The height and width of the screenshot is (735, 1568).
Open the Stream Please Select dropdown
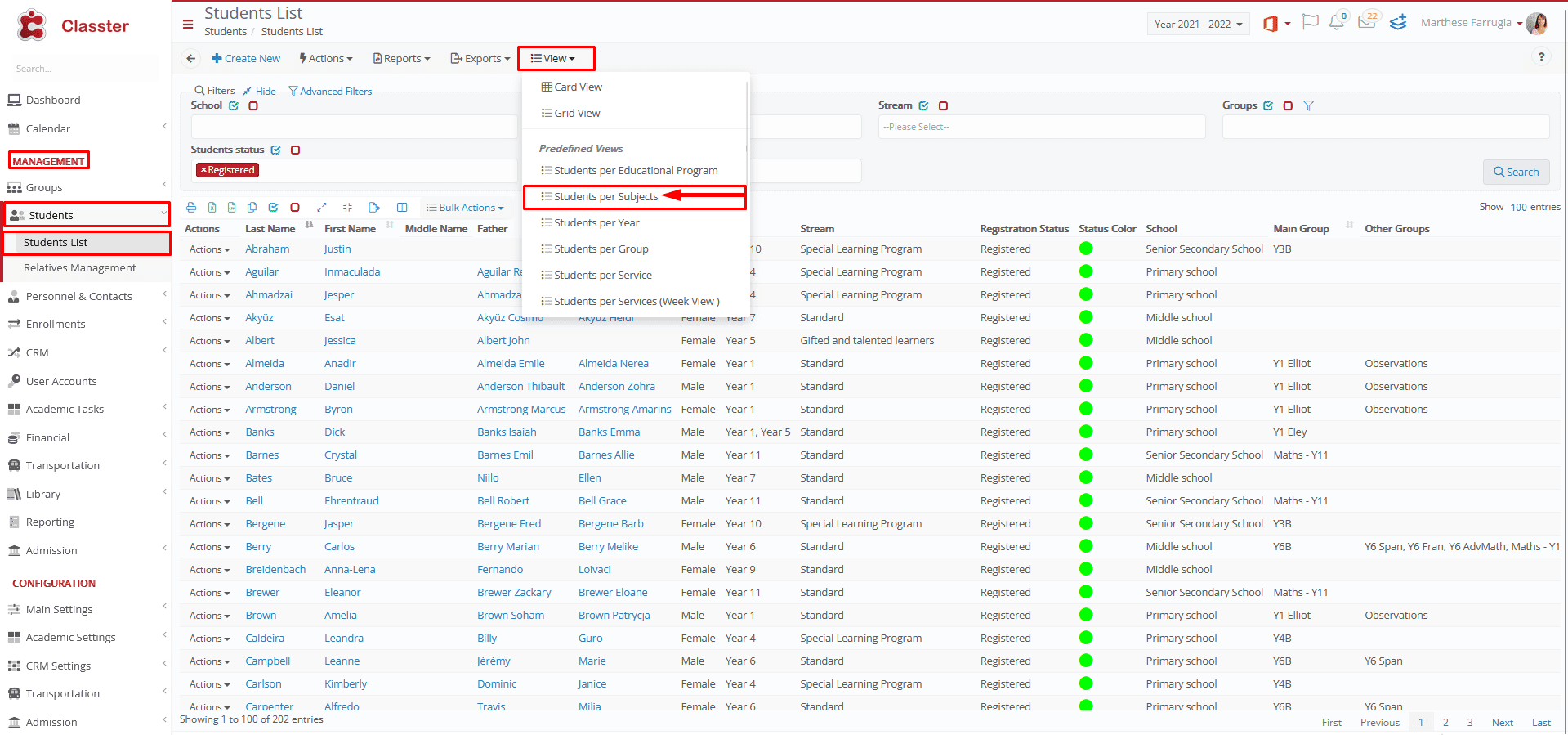tap(1042, 127)
